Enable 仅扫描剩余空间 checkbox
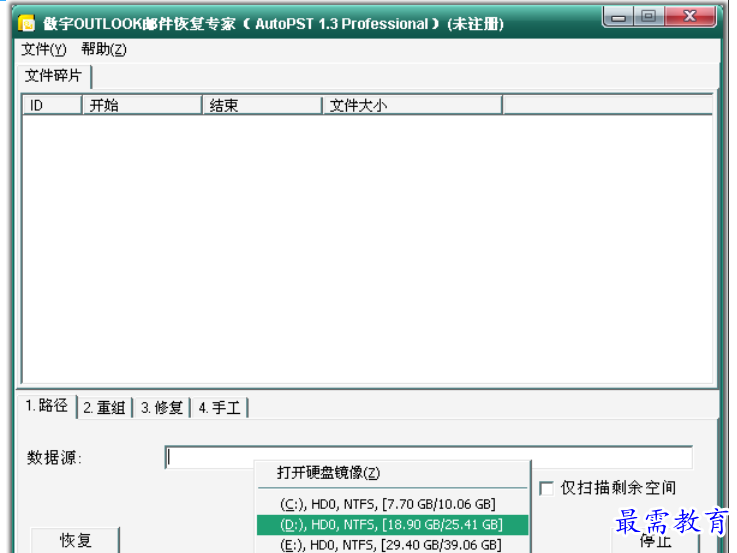737x553 pixels. pyautogui.click(x=546, y=488)
